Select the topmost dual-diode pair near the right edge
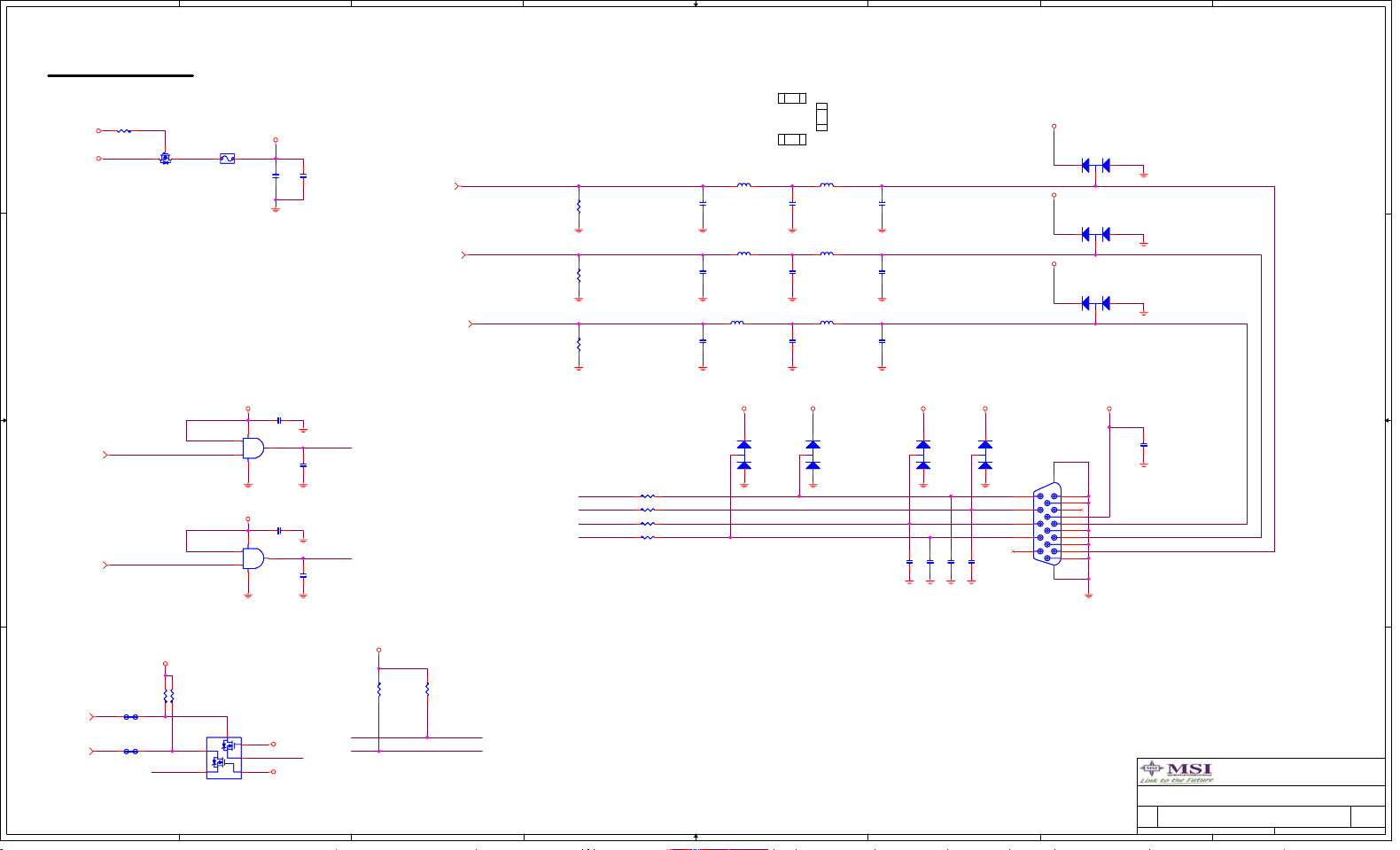1400x850 pixels. point(1096,165)
